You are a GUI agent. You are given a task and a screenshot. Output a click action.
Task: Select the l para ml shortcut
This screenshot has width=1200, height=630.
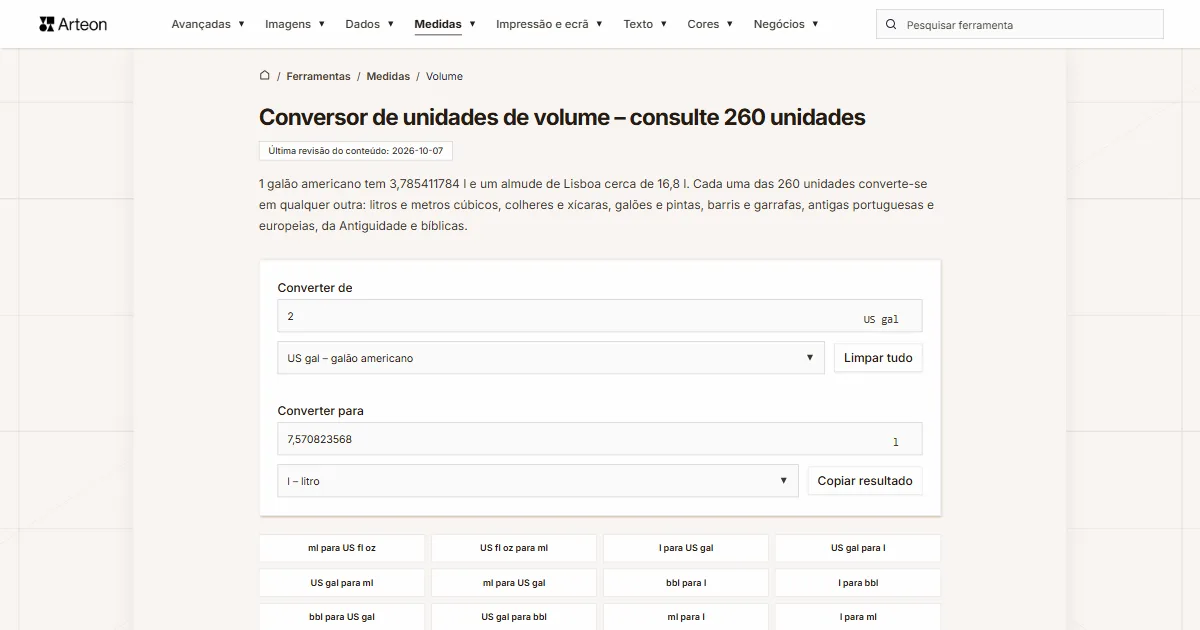pyautogui.click(x=858, y=617)
